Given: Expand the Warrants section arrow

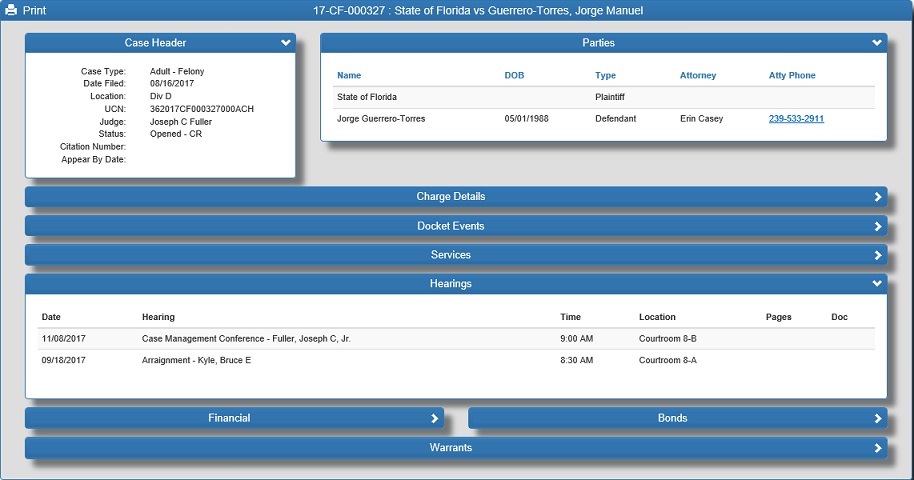Looking at the screenshot, I should pos(878,447).
